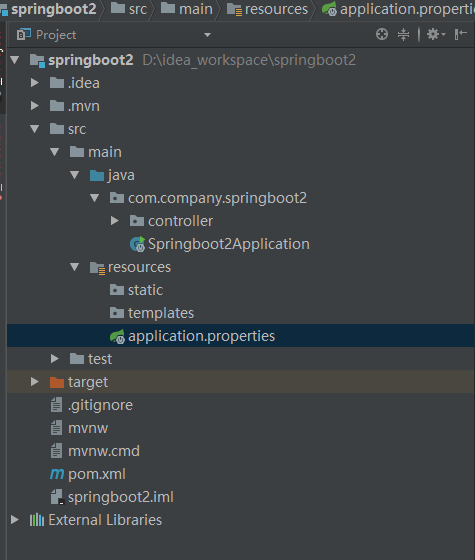Click the D:\idea_workspace\springboot2 path text
The height and width of the screenshot is (560, 475).
coord(249,60)
